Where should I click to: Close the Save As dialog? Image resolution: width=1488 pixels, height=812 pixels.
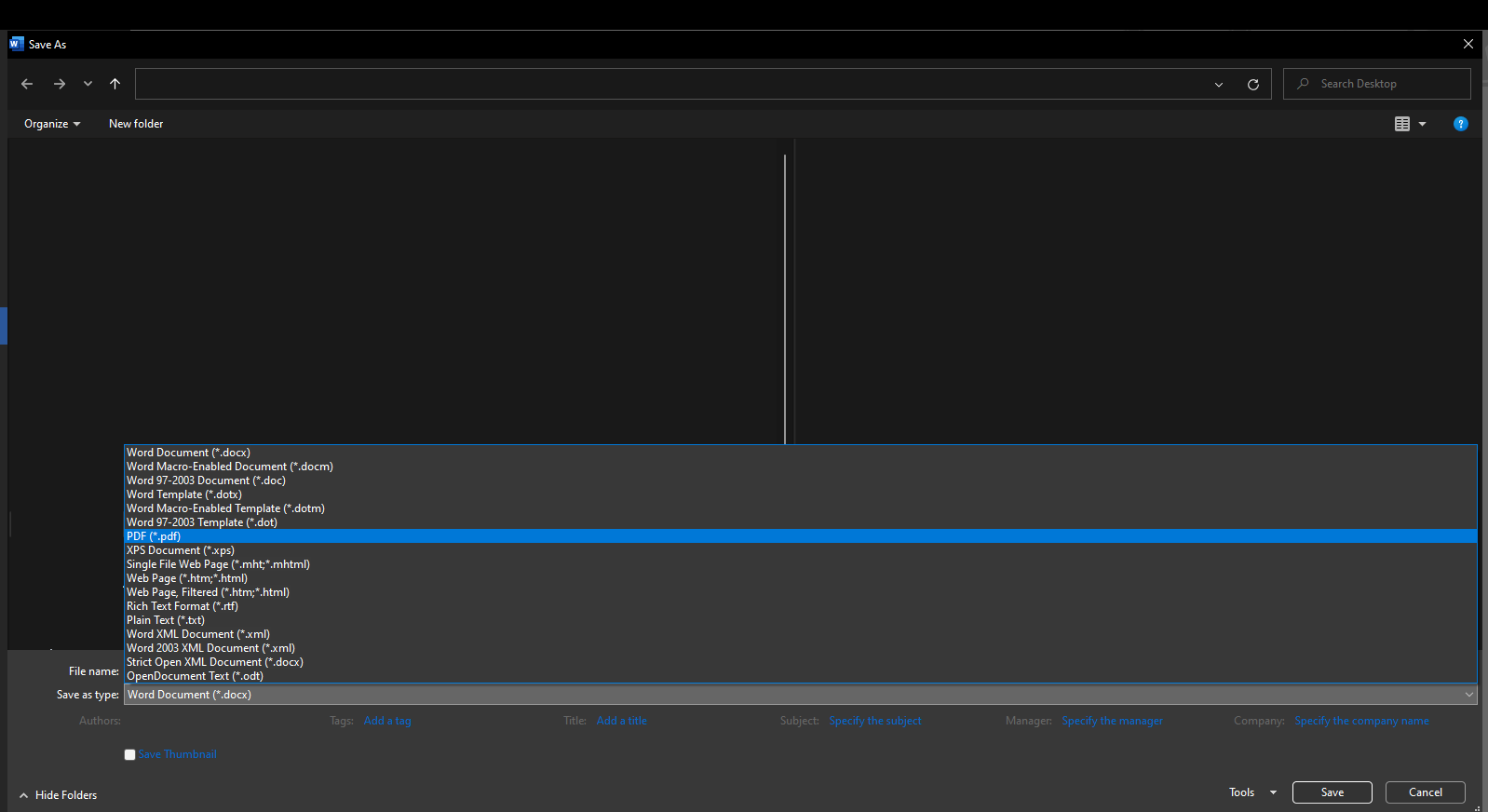pyautogui.click(x=1468, y=44)
